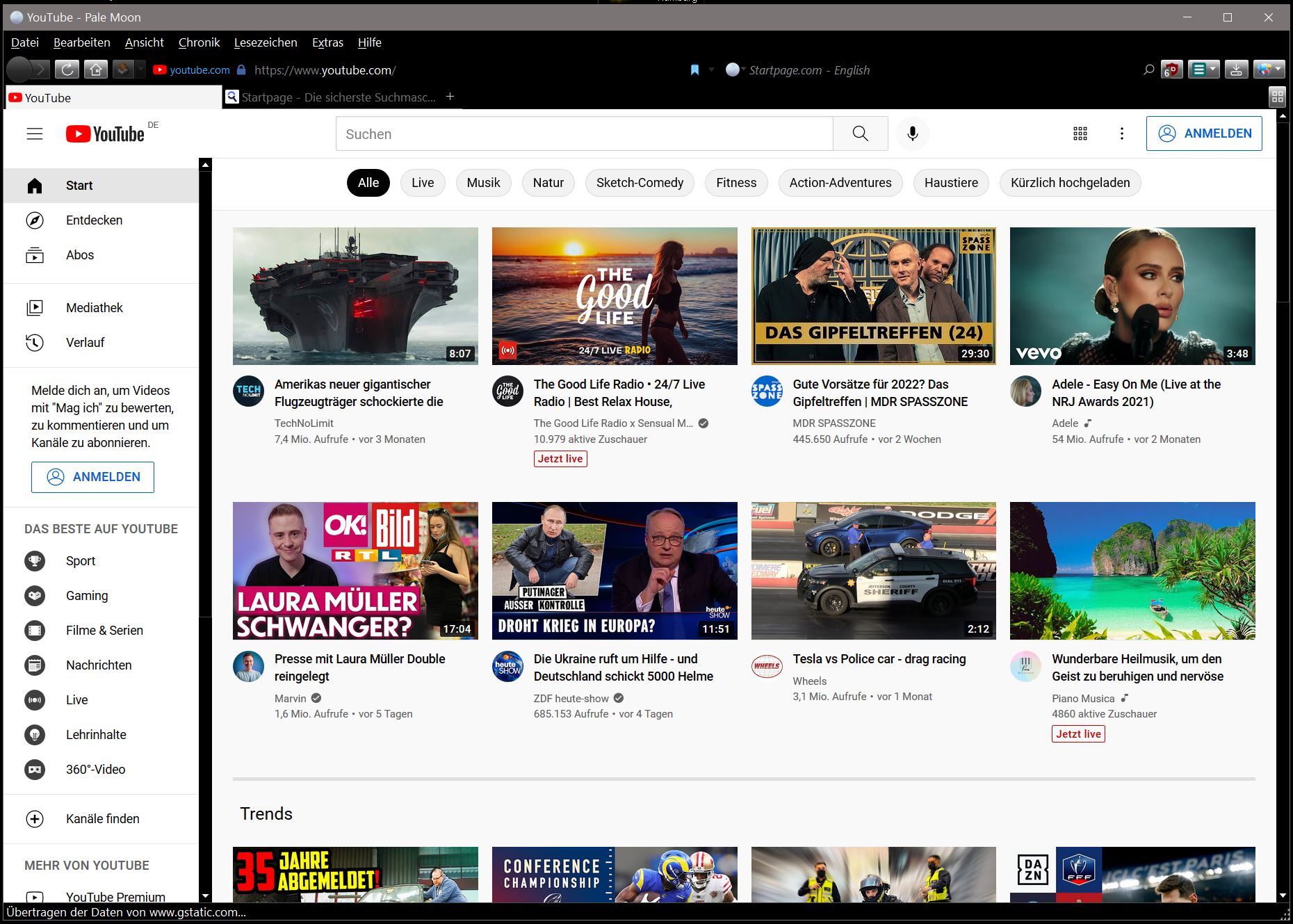Open Live category in sidebar
1293x924 pixels.
tap(101, 700)
